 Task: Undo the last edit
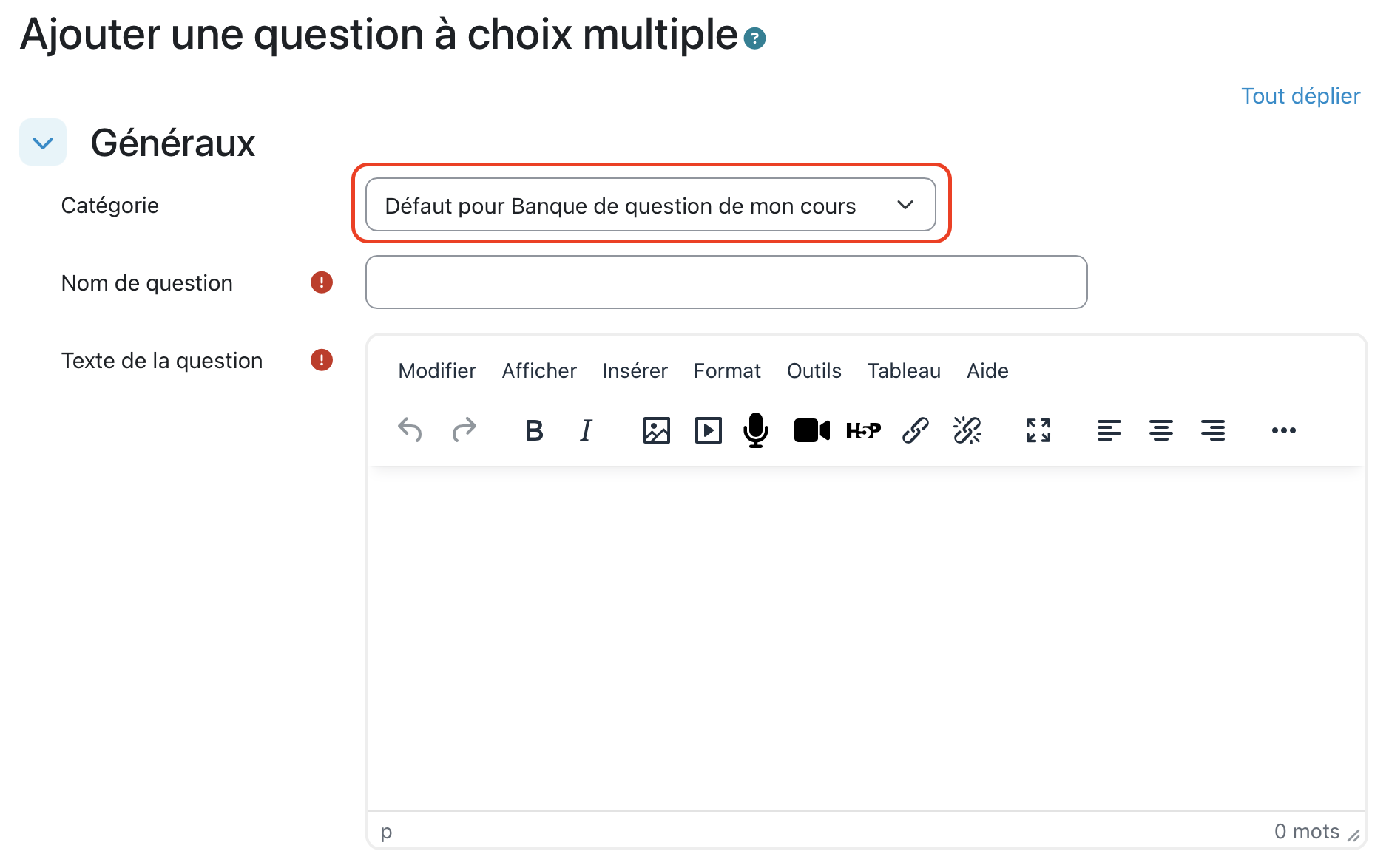tap(410, 430)
